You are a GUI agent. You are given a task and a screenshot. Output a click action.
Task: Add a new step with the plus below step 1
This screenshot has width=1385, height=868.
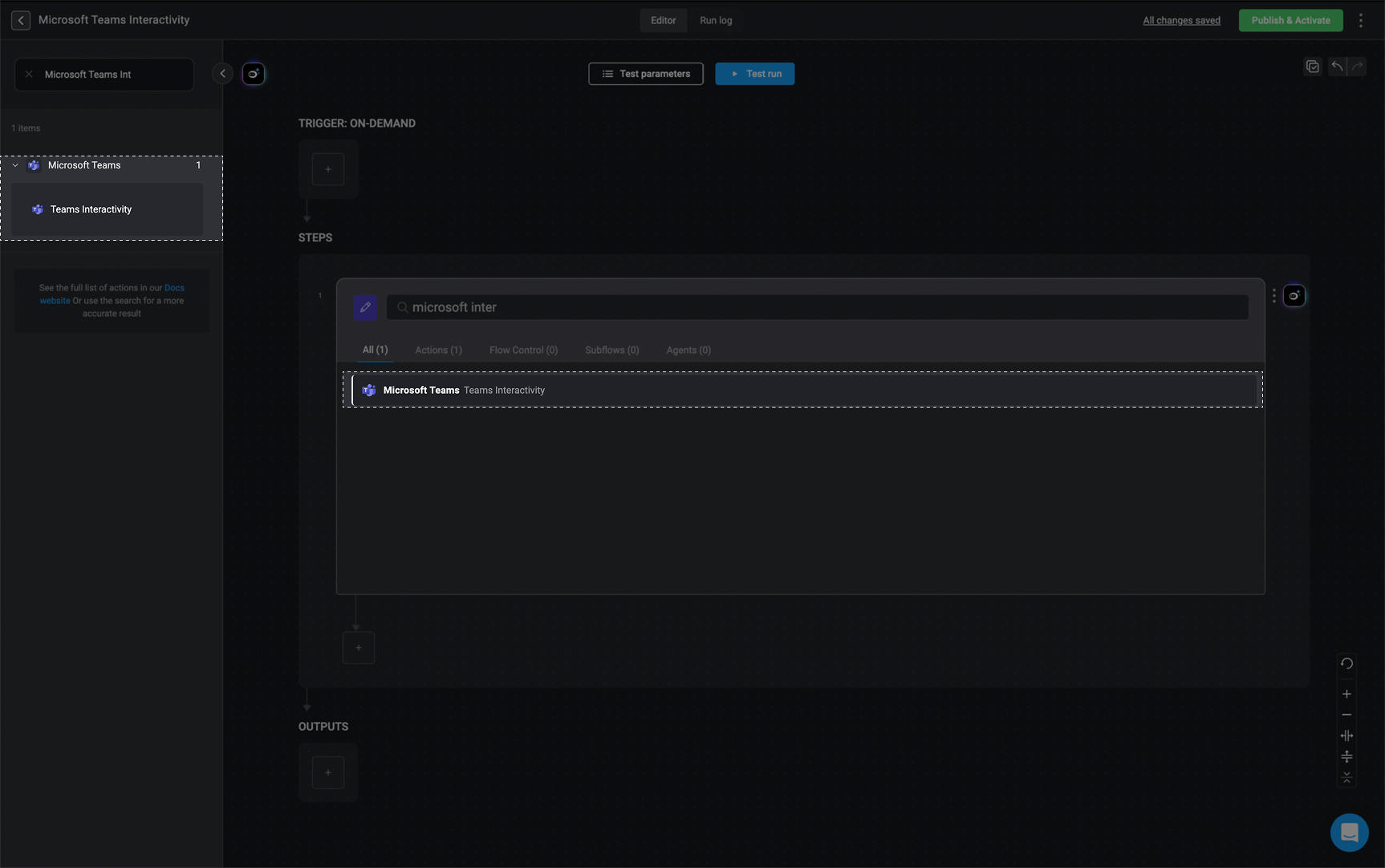359,647
